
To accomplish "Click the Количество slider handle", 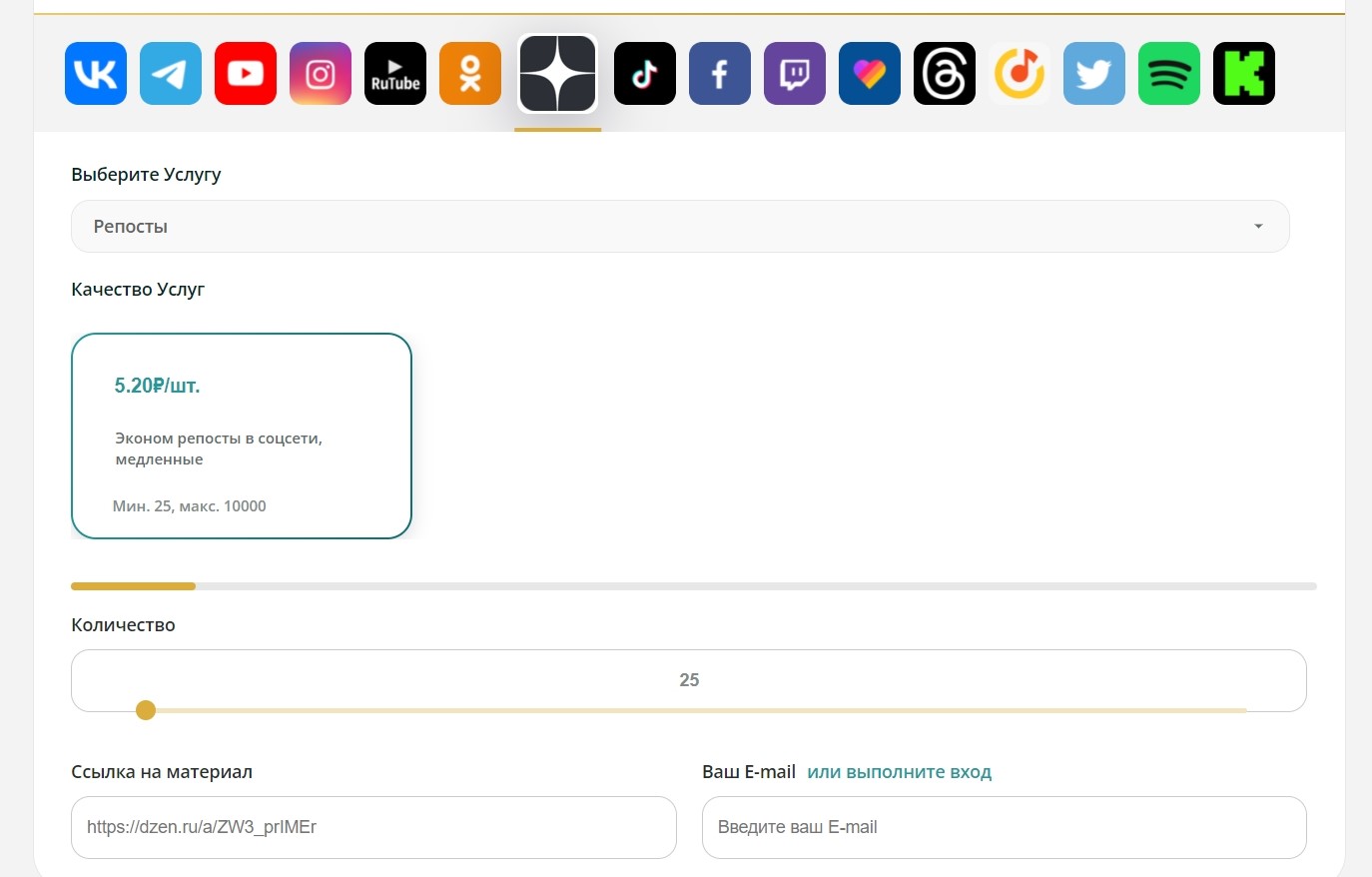I will (x=146, y=710).
